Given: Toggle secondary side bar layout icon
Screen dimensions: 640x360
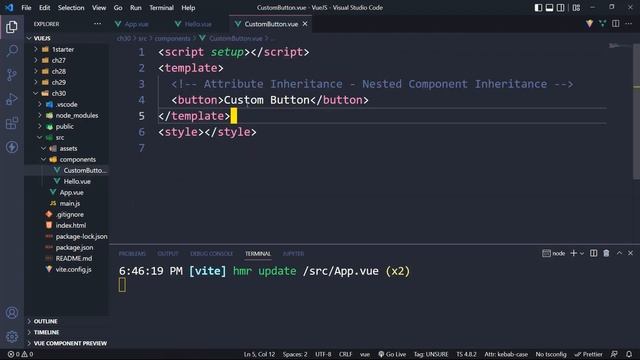Looking at the screenshot, I should pos(561,7).
